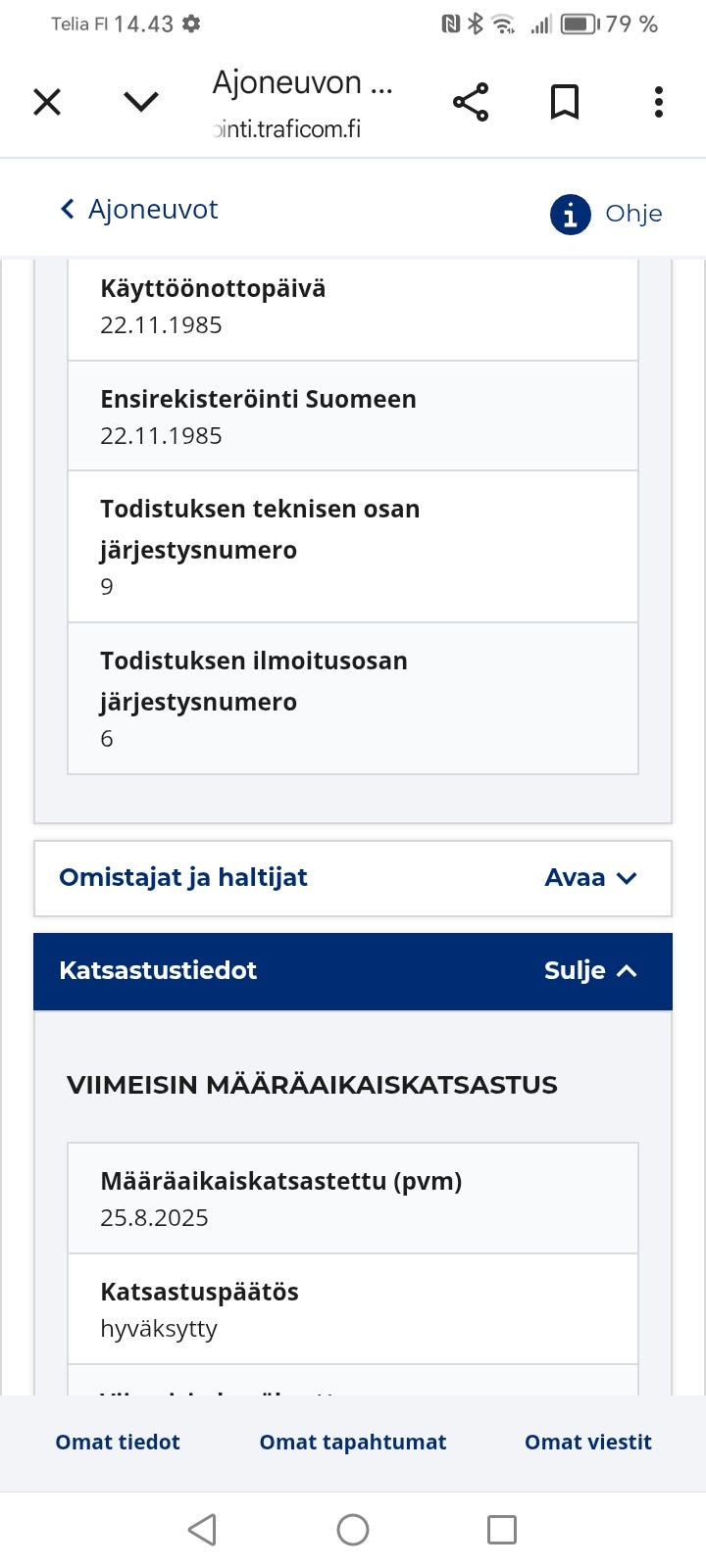Viewport: 706px width, 1568px height.
Task: Tap the Ohje info icon
Action: tap(569, 214)
